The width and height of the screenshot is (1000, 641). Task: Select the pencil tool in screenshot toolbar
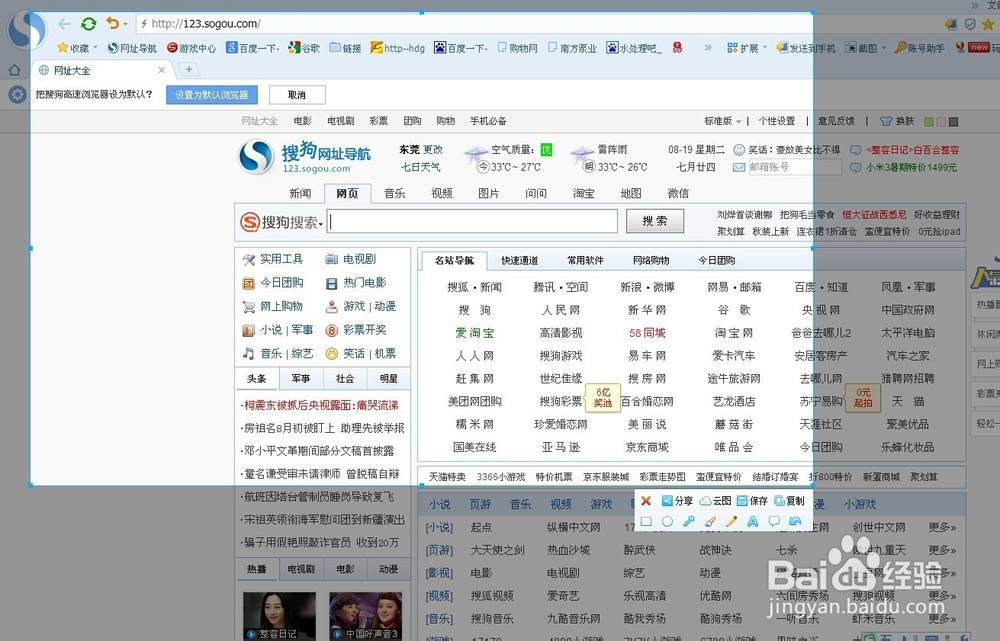(732, 521)
